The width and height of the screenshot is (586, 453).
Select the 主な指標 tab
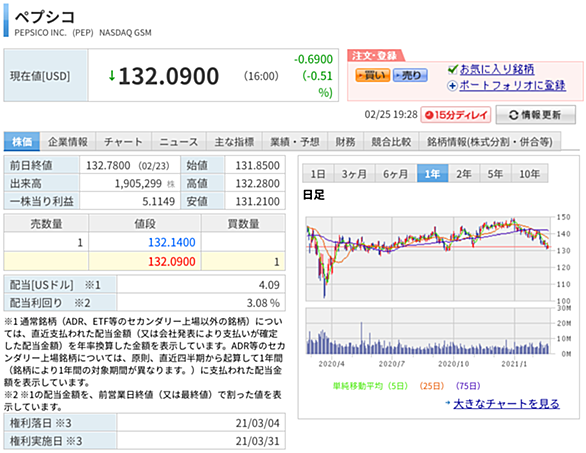pos(234,142)
